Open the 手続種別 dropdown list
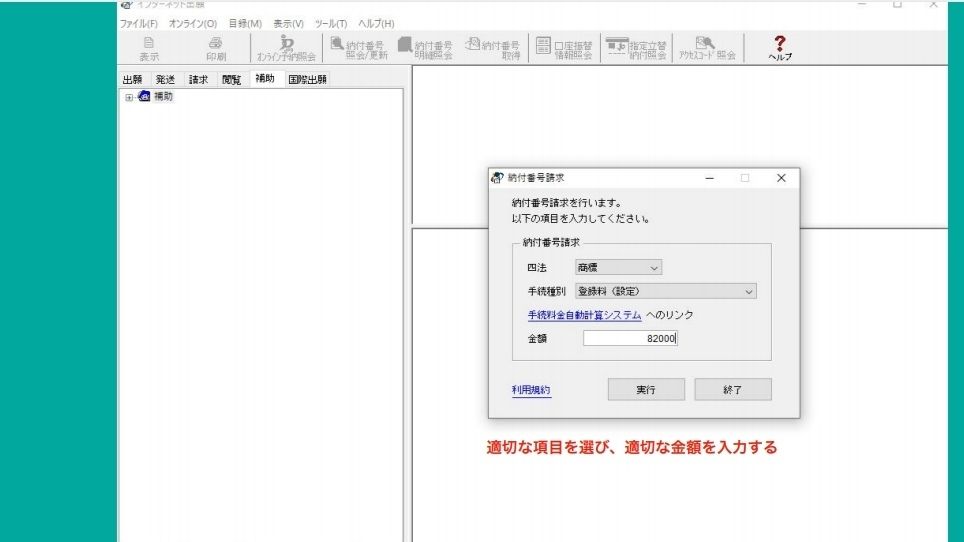The image size is (964, 542). tap(665, 291)
